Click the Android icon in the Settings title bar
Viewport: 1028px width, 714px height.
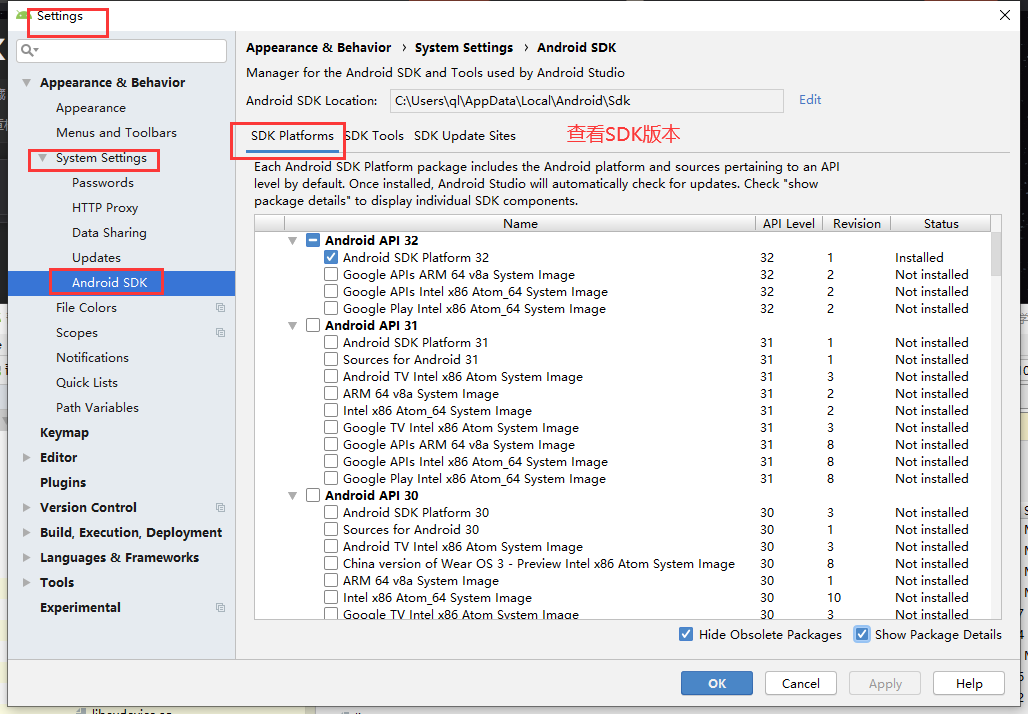tap(23, 15)
